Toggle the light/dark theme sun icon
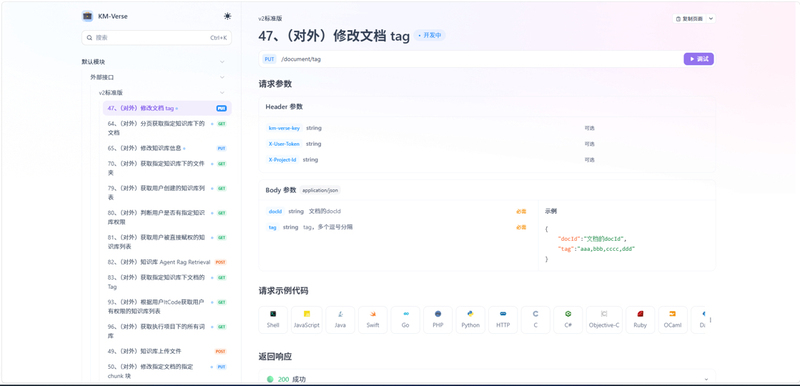This screenshot has height=386, width=800. point(227,16)
